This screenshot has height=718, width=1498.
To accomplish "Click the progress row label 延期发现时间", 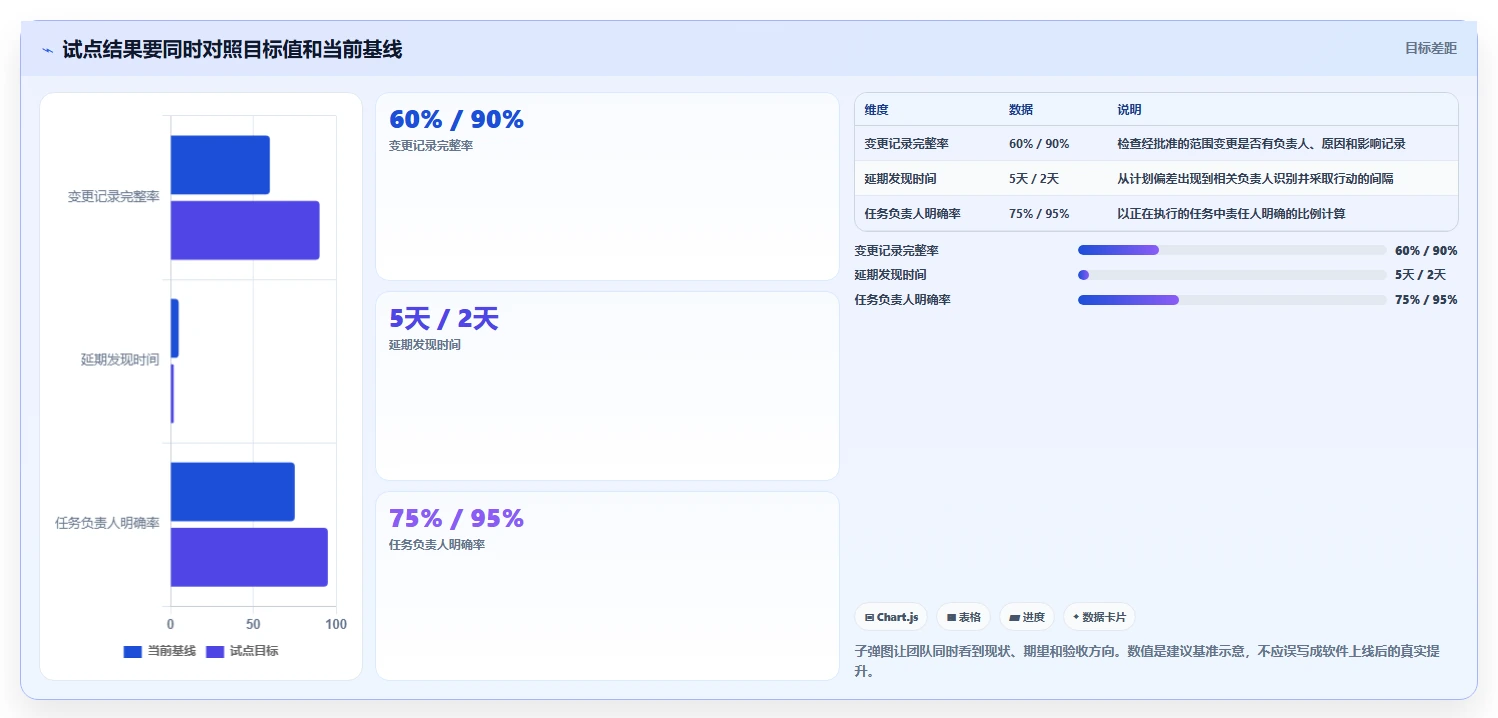I will click(891, 275).
